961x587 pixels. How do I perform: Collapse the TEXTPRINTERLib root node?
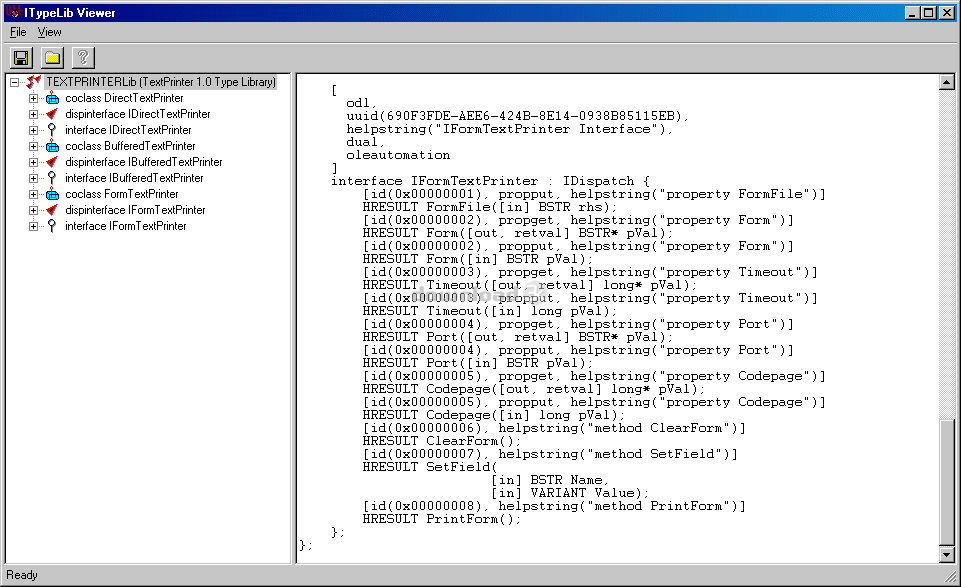coord(14,82)
